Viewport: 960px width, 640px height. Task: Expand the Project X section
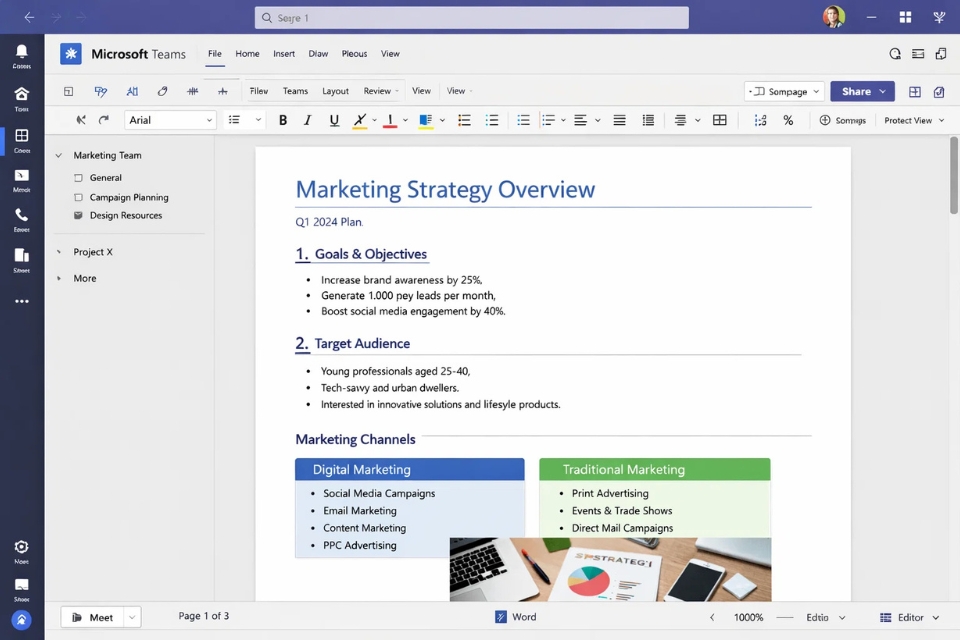coord(58,251)
